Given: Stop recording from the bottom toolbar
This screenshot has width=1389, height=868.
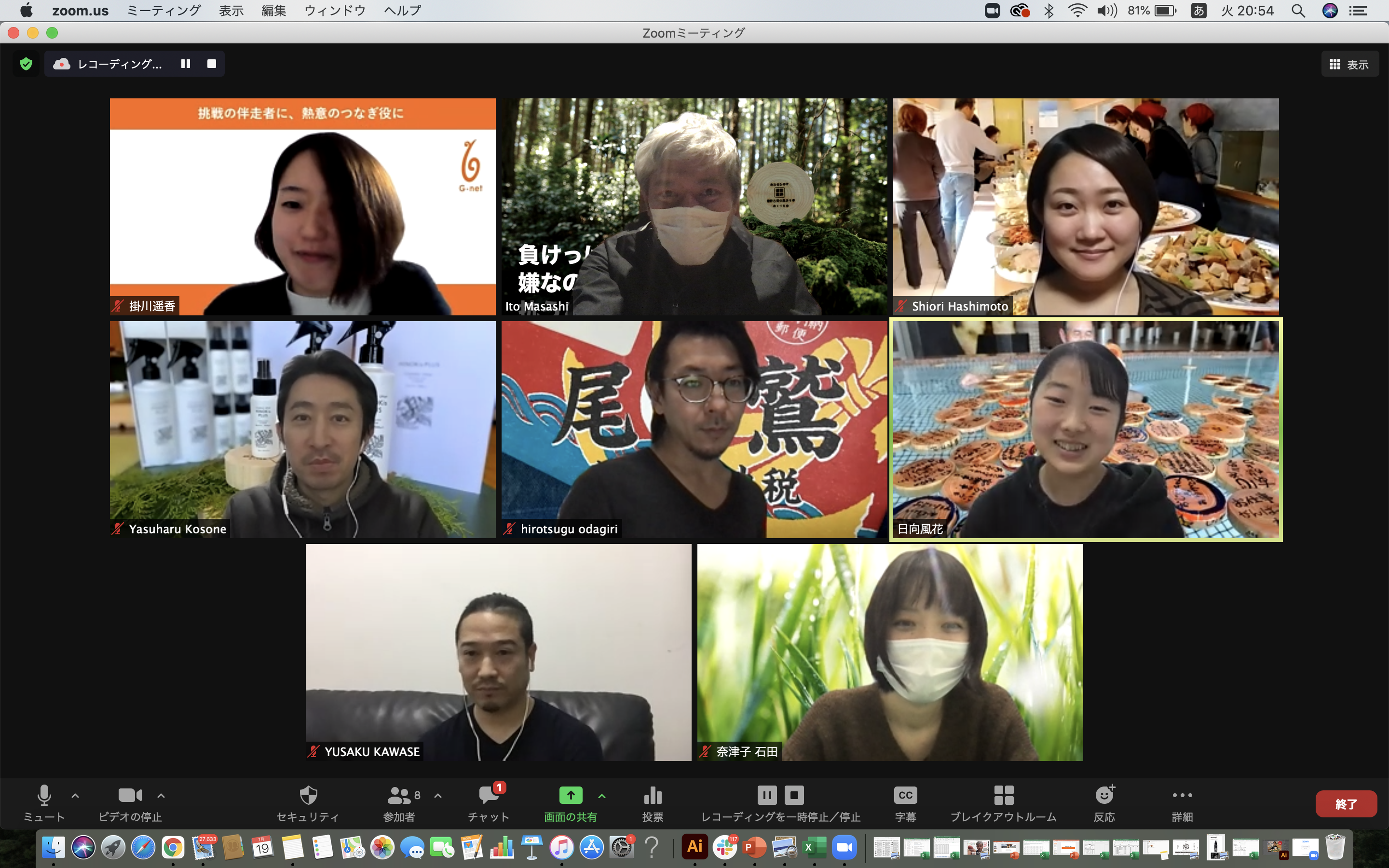Looking at the screenshot, I should pyautogui.click(x=794, y=796).
